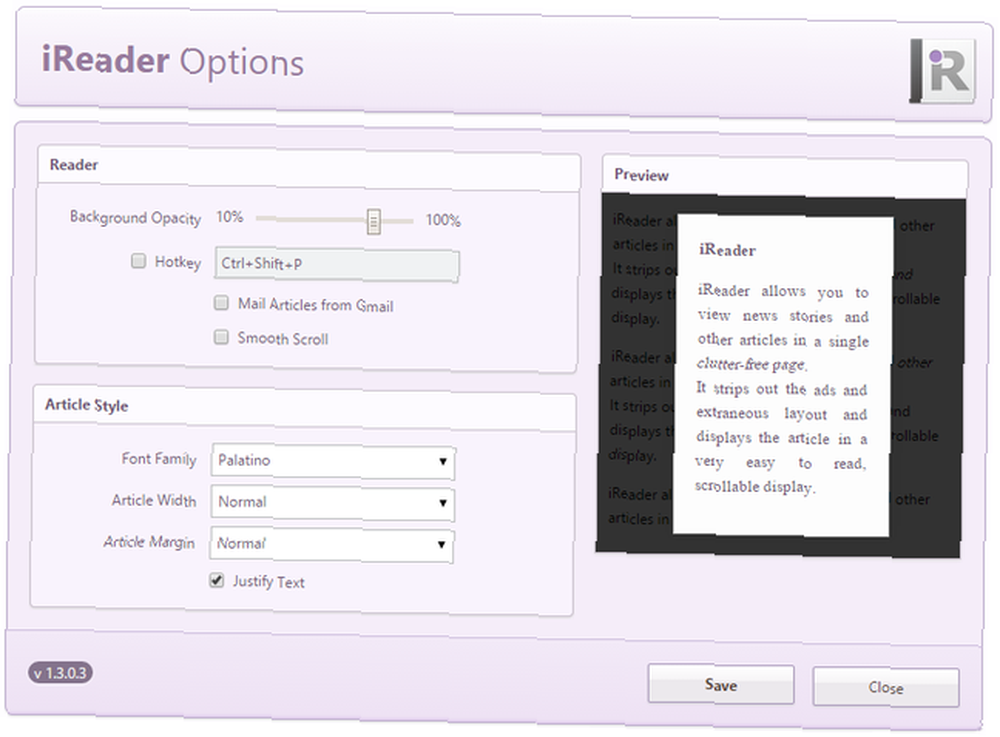
Task: Click the iReader Options title
Action: pos(172,61)
